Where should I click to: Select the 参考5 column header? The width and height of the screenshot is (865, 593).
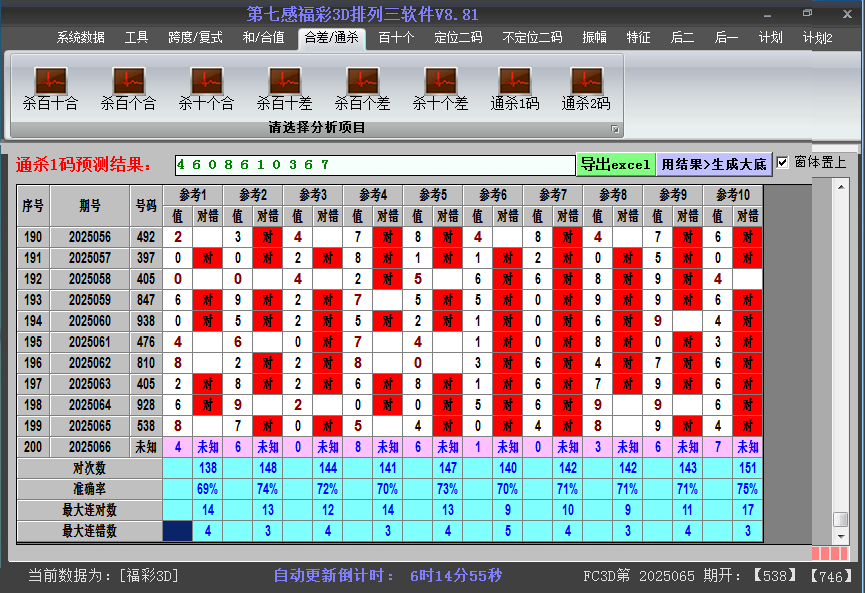432,195
